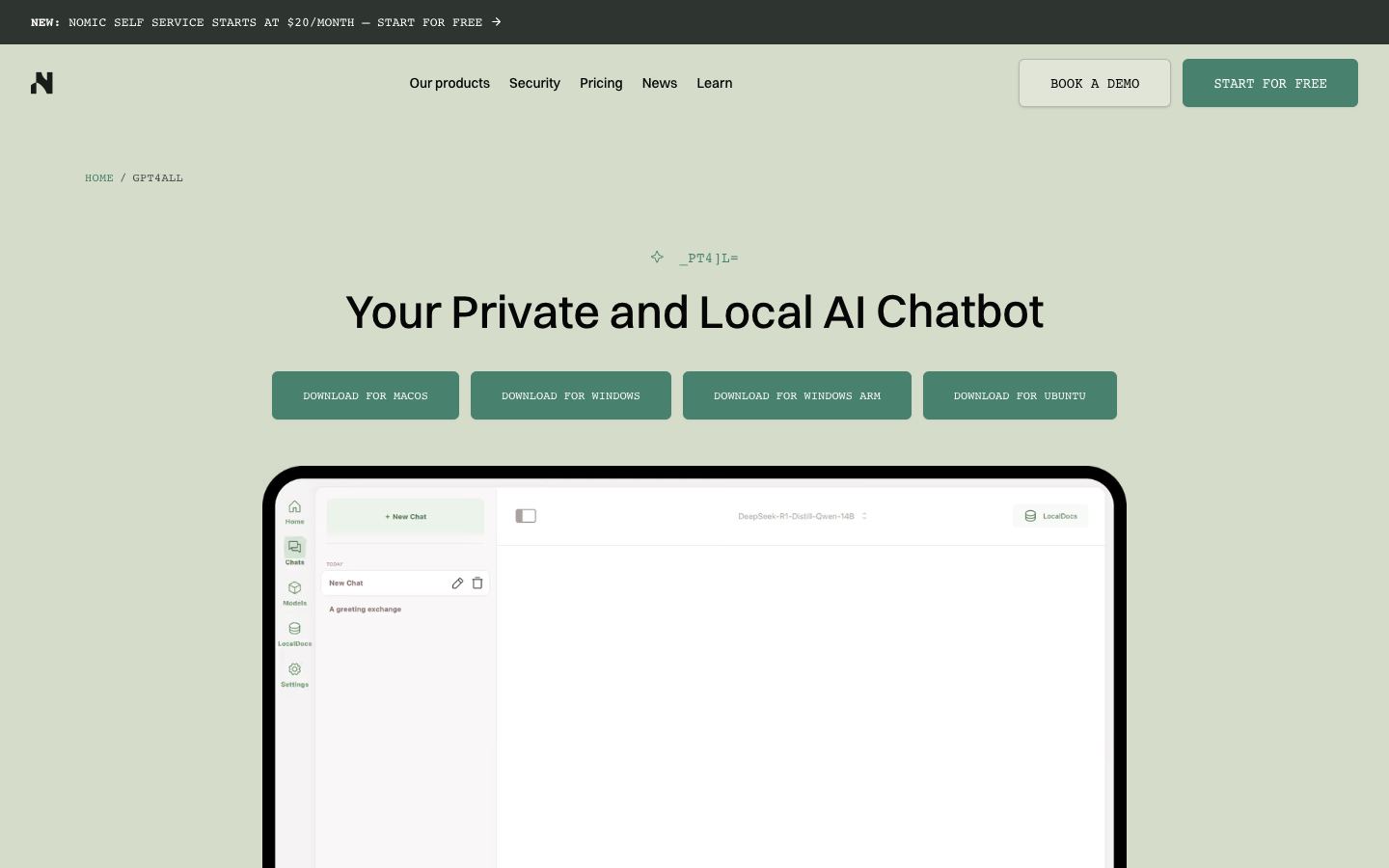Click the Nomic logo icon
Screen dimensions: 1389x868
point(41,83)
